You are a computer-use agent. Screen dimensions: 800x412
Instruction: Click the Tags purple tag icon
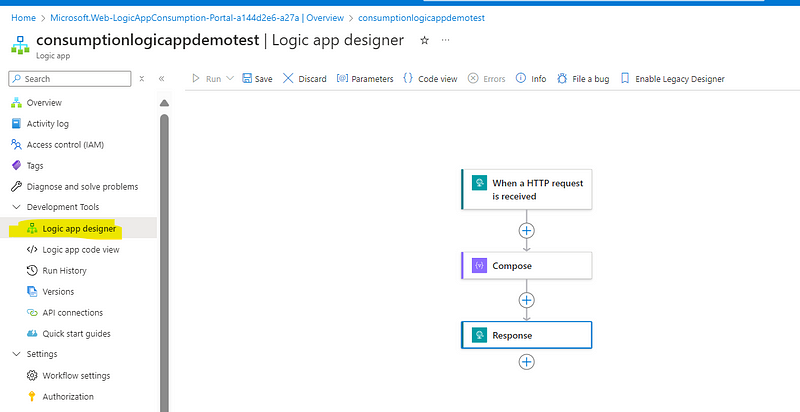click(16, 166)
